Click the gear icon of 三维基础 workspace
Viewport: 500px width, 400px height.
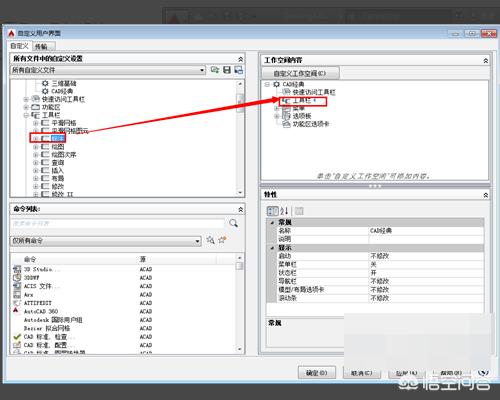(45, 83)
